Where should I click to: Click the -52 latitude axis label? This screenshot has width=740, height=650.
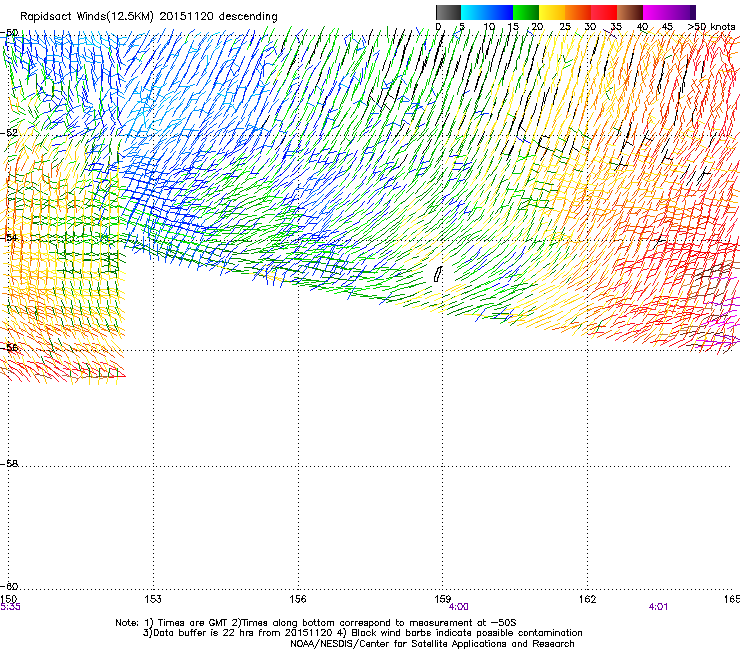tap(9, 133)
